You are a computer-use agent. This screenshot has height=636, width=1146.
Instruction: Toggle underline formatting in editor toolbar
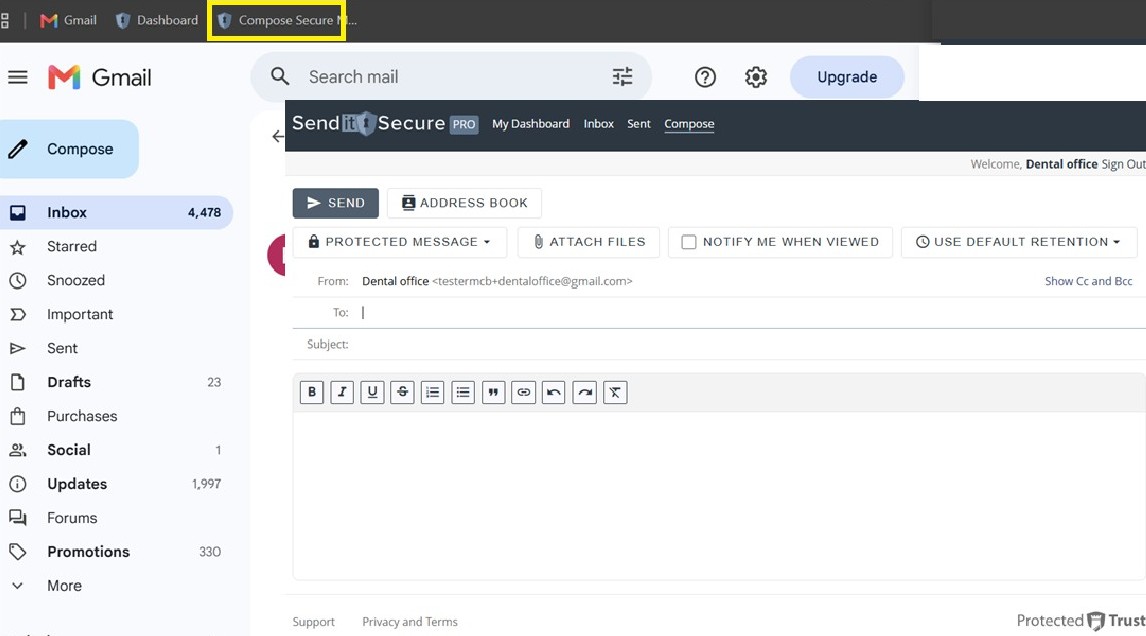pyautogui.click(x=372, y=393)
